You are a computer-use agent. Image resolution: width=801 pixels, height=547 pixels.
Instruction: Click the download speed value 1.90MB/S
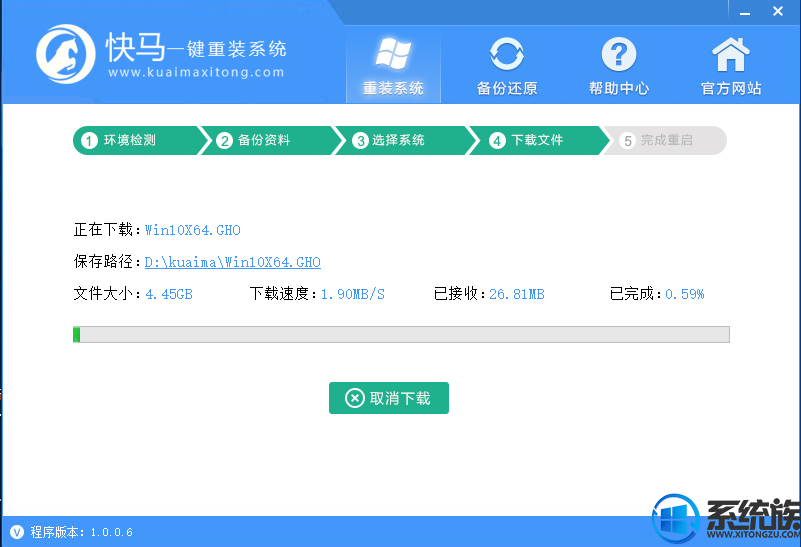pos(352,294)
